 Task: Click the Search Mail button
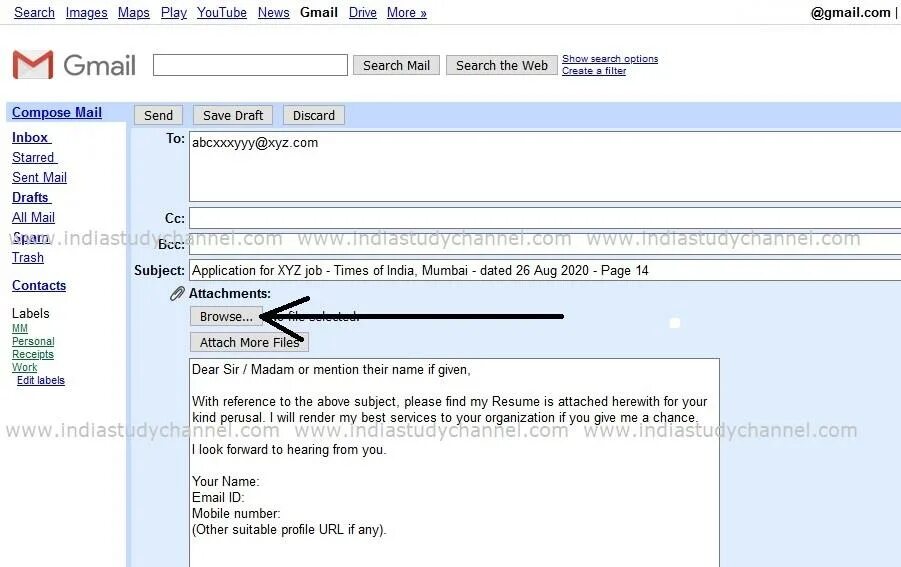click(x=396, y=65)
